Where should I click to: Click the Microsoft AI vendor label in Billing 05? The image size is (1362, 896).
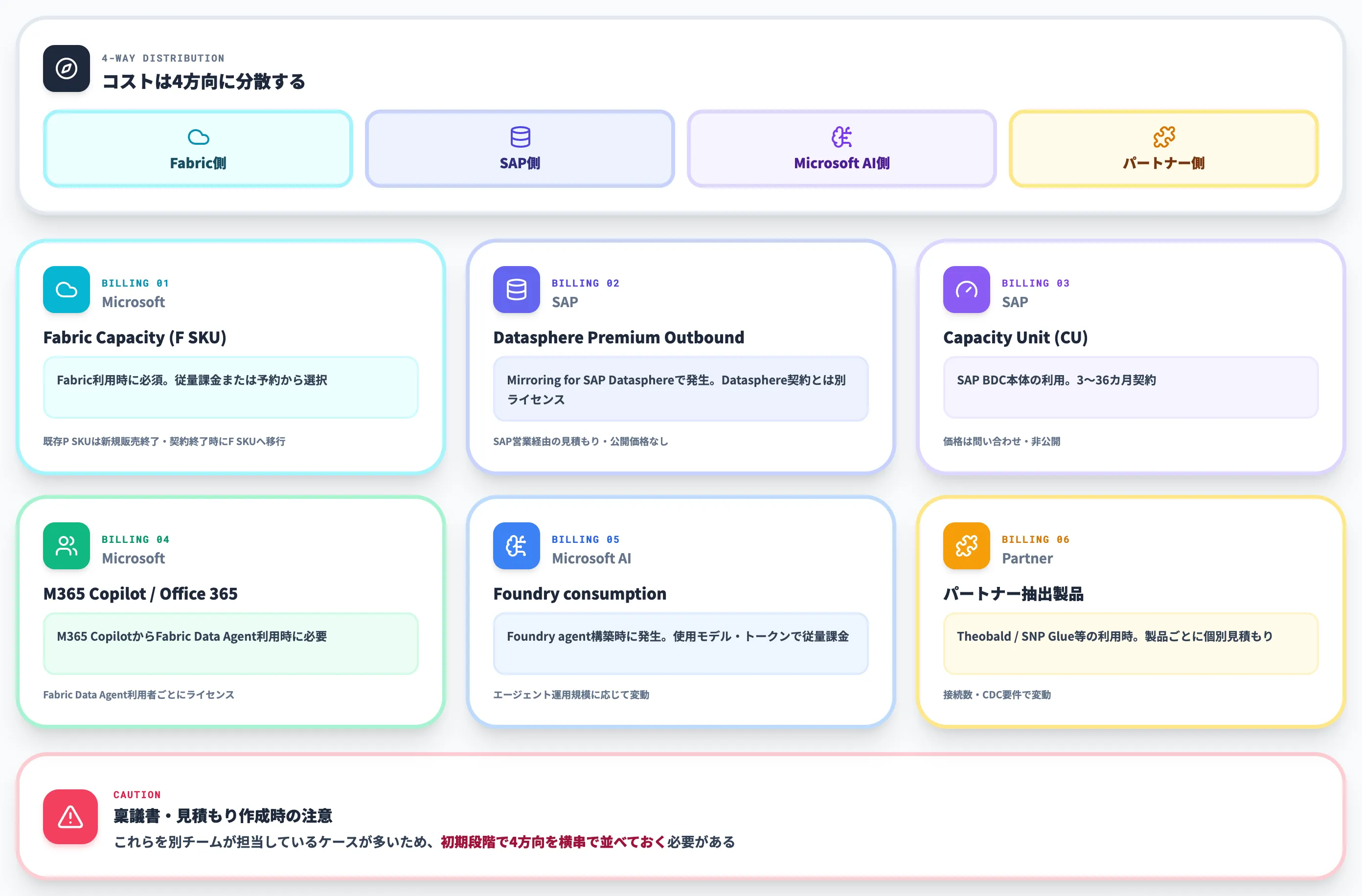click(x=591, y=559)
